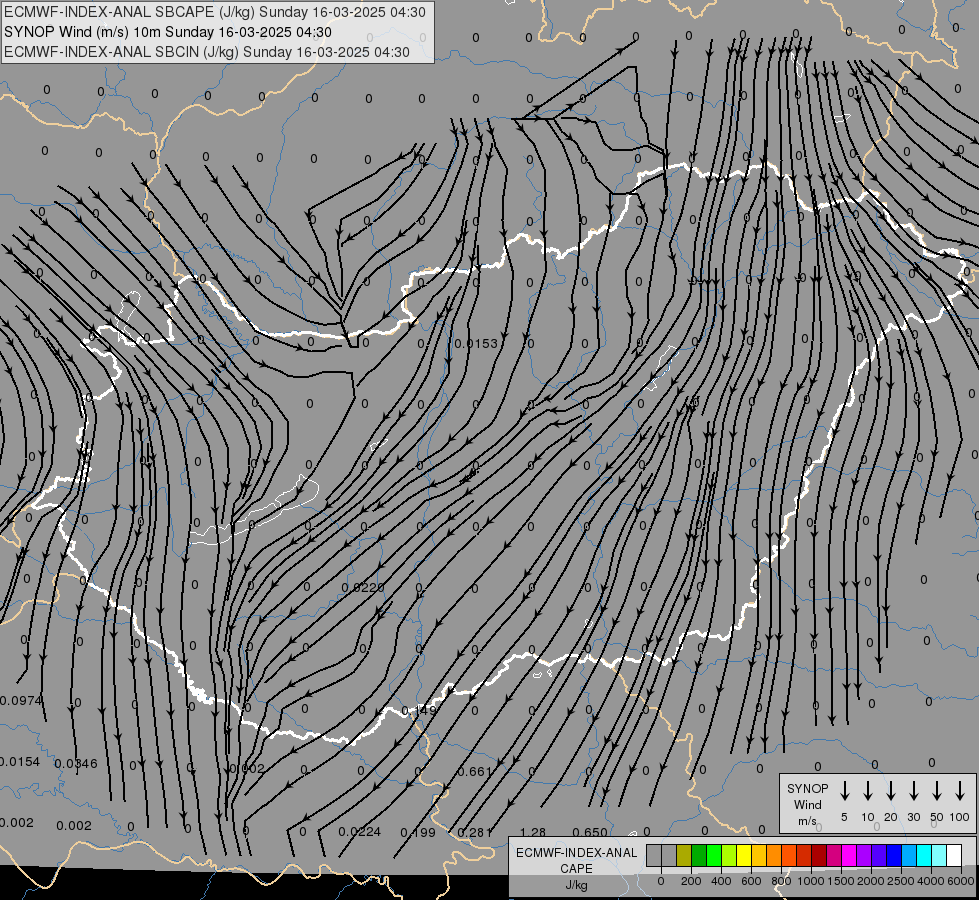The image size is (979, 900).
Task: Click the SYNOP Wind m/s legend title
Action: (x=807, y=804)
